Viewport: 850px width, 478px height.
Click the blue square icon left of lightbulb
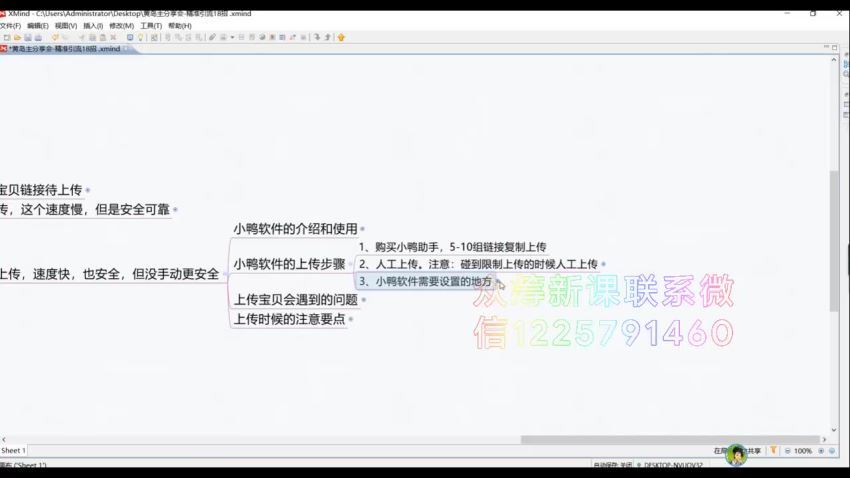(x=130, y=37)
